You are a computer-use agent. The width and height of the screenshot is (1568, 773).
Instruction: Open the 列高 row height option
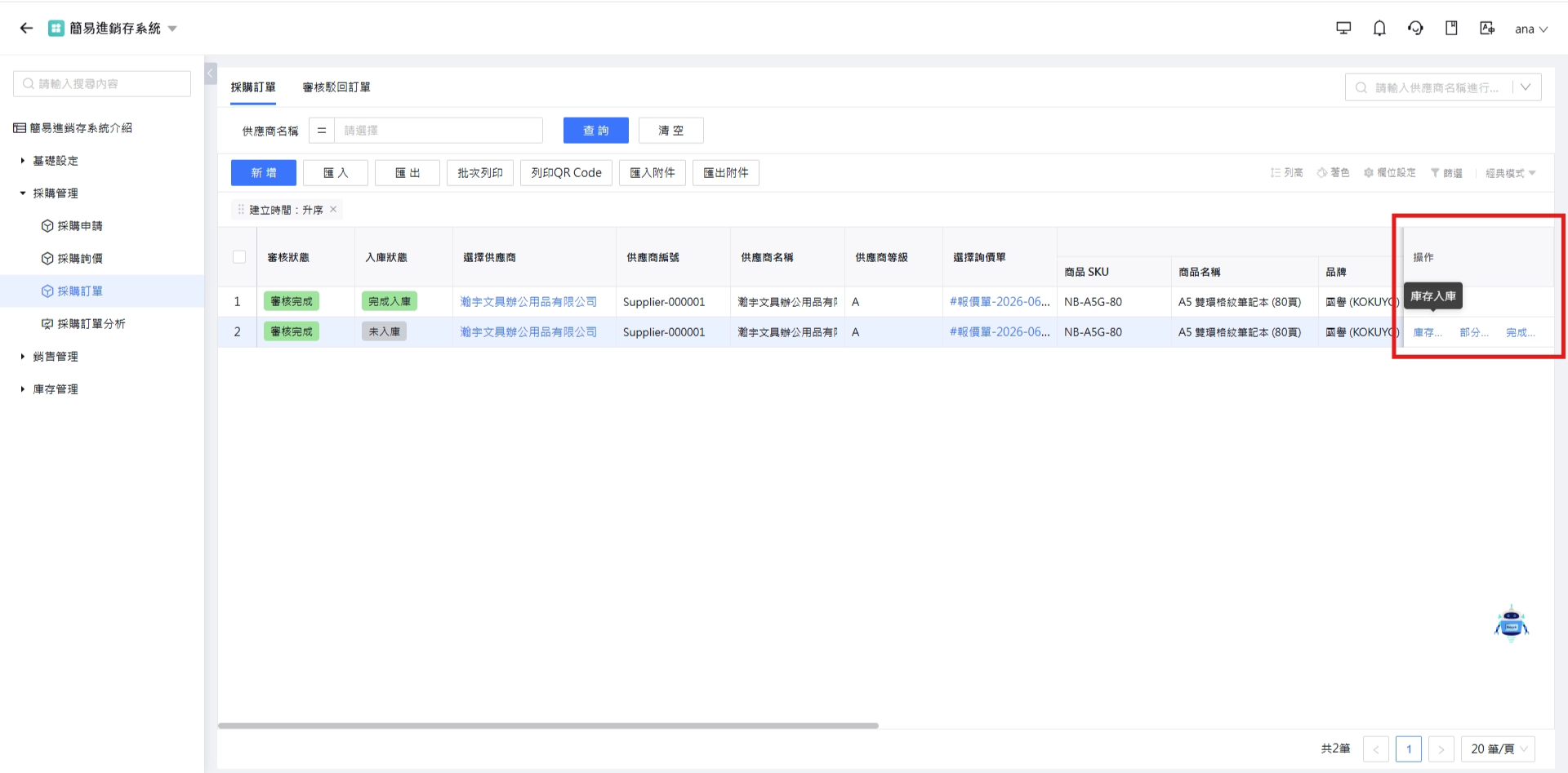click(1287, 173)
